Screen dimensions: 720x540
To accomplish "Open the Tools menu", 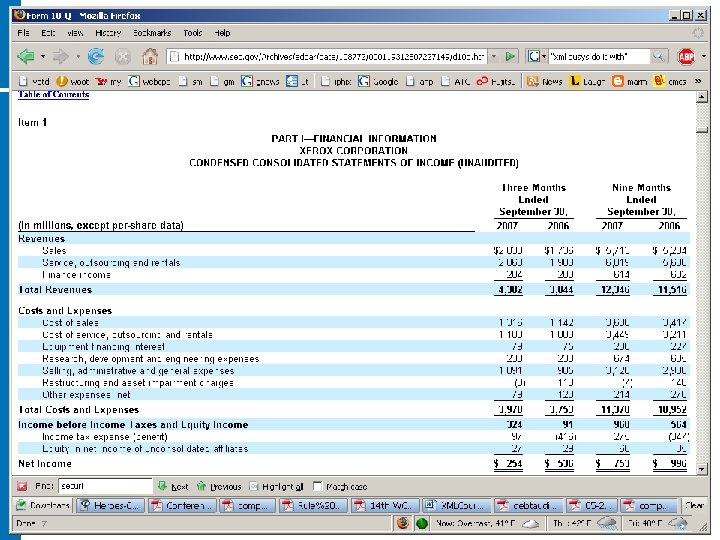I will [193, 33].
